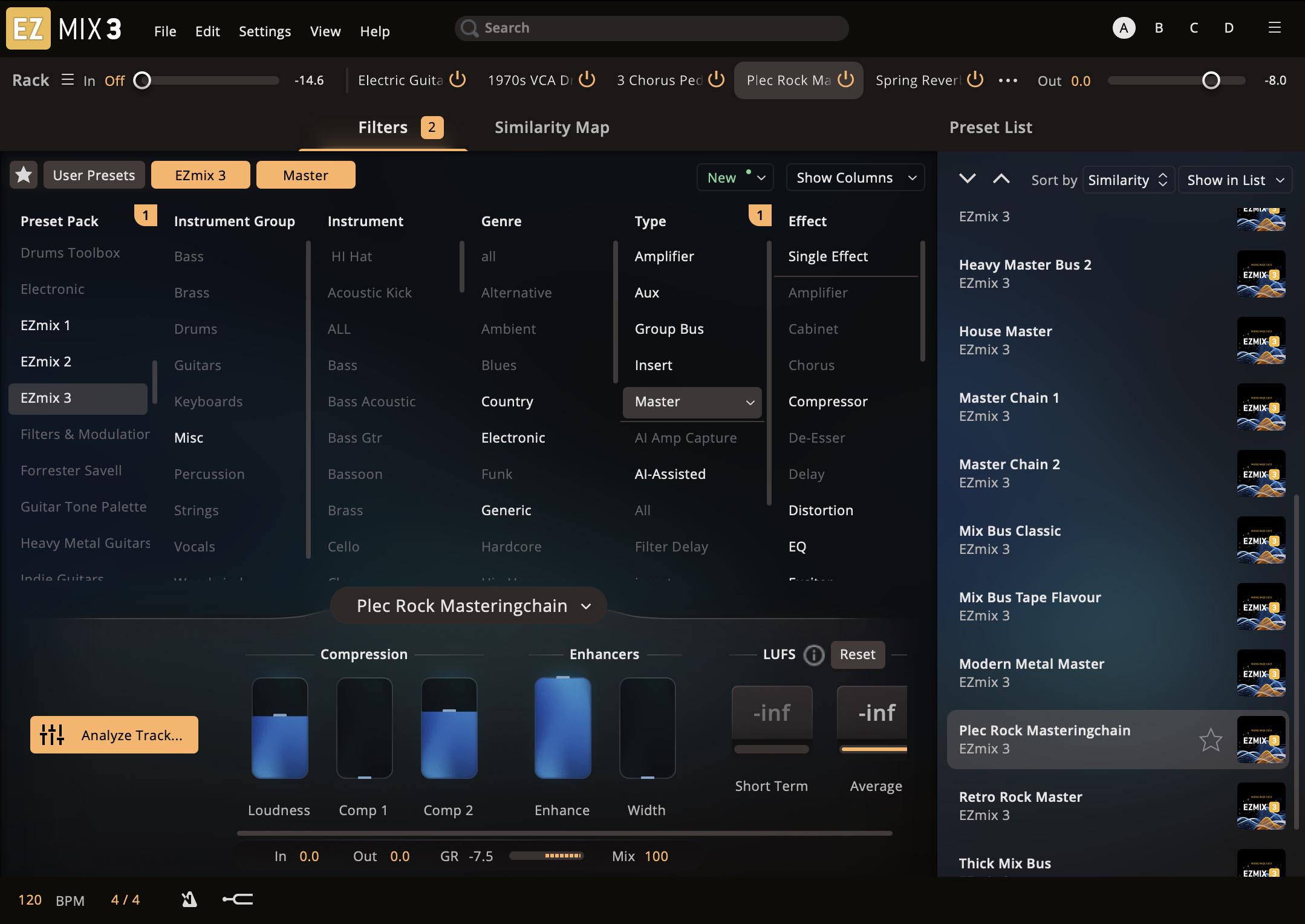Favorite Plec Rock Masteringchain with star
1305x924 pixels.
[1210, 740]
